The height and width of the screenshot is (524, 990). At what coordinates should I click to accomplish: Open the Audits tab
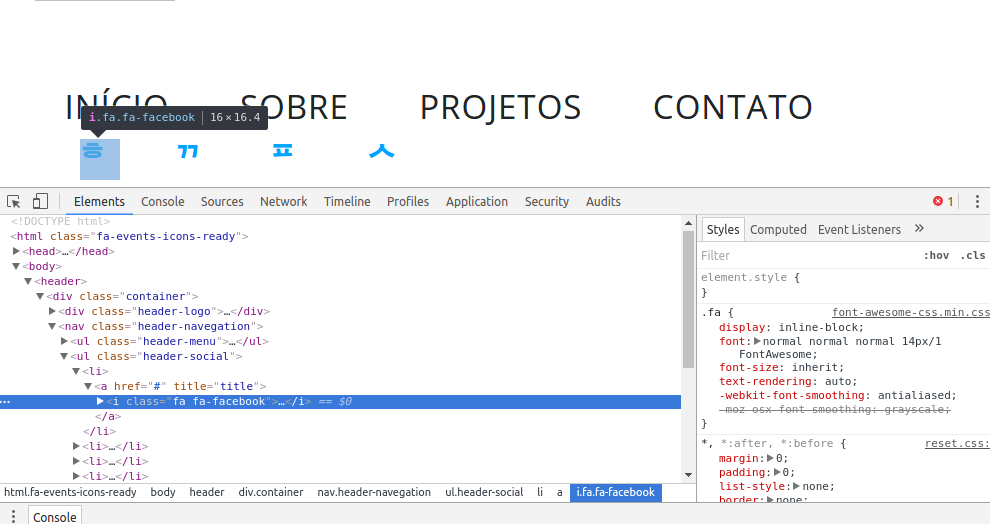pyautogui.click(x=603, y=201)
